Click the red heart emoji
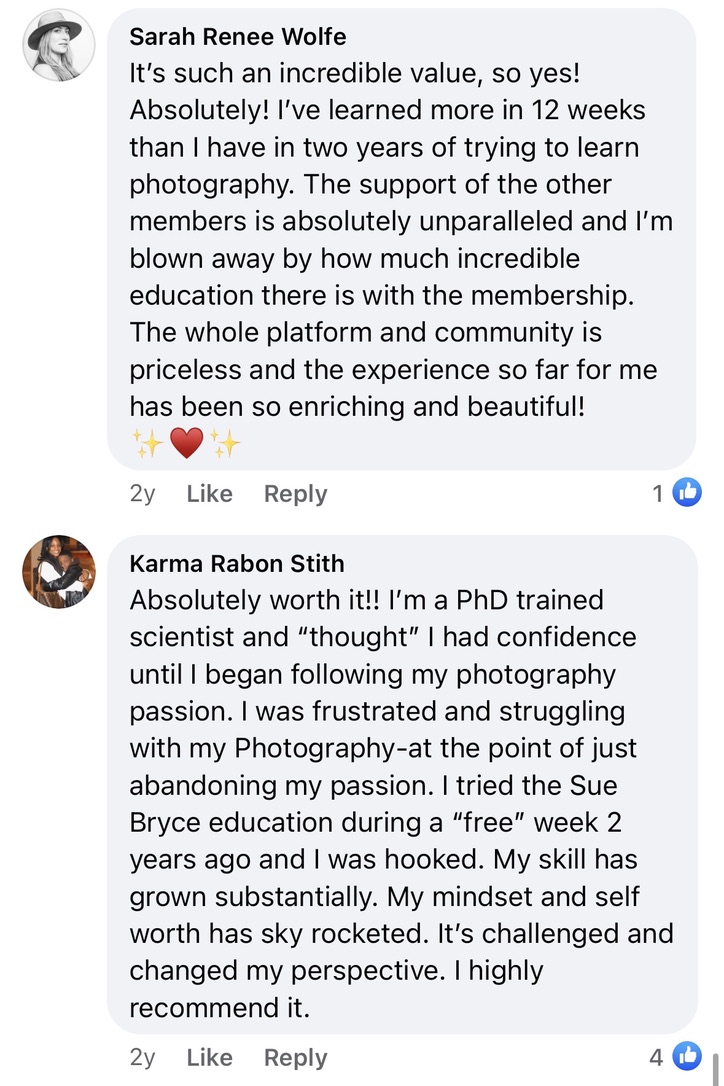This screenshot has height=1086, width=724. coord(187,442)
